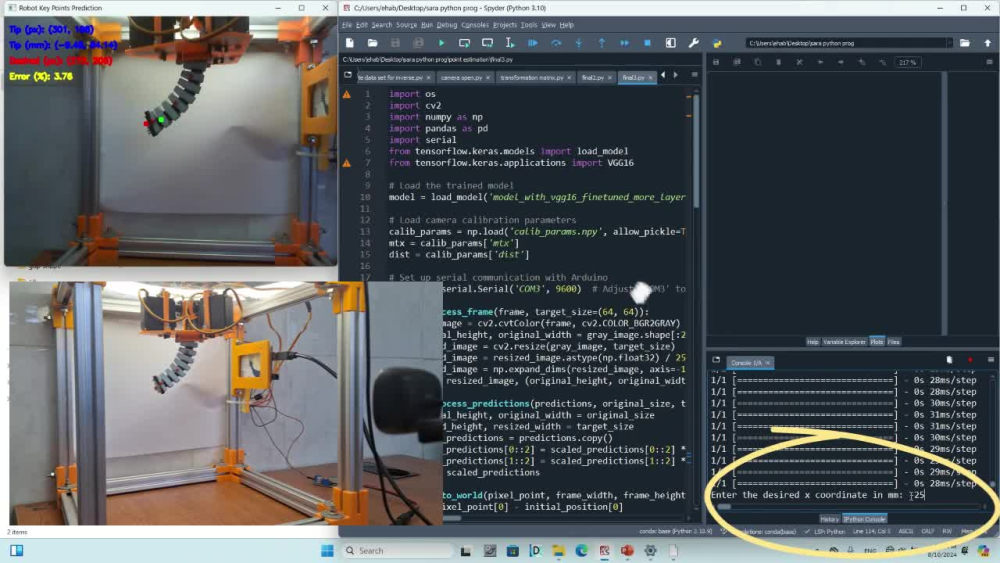Image resolution: width=1000 pixels, height=563 pixels.
Task: Save plot icon in Plots pane
Action: (716, 62)
